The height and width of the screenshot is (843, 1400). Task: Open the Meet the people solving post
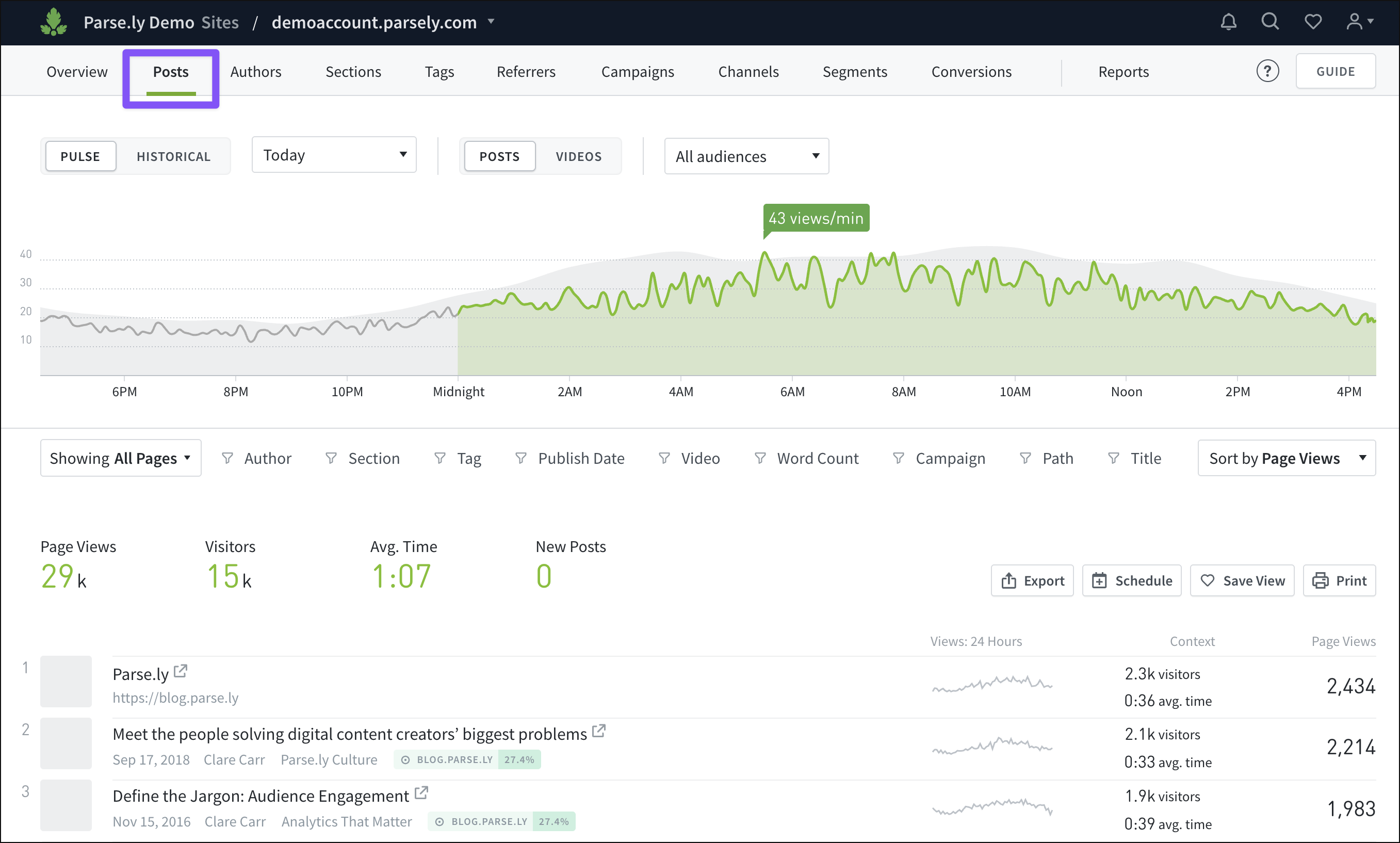point(350,734)
